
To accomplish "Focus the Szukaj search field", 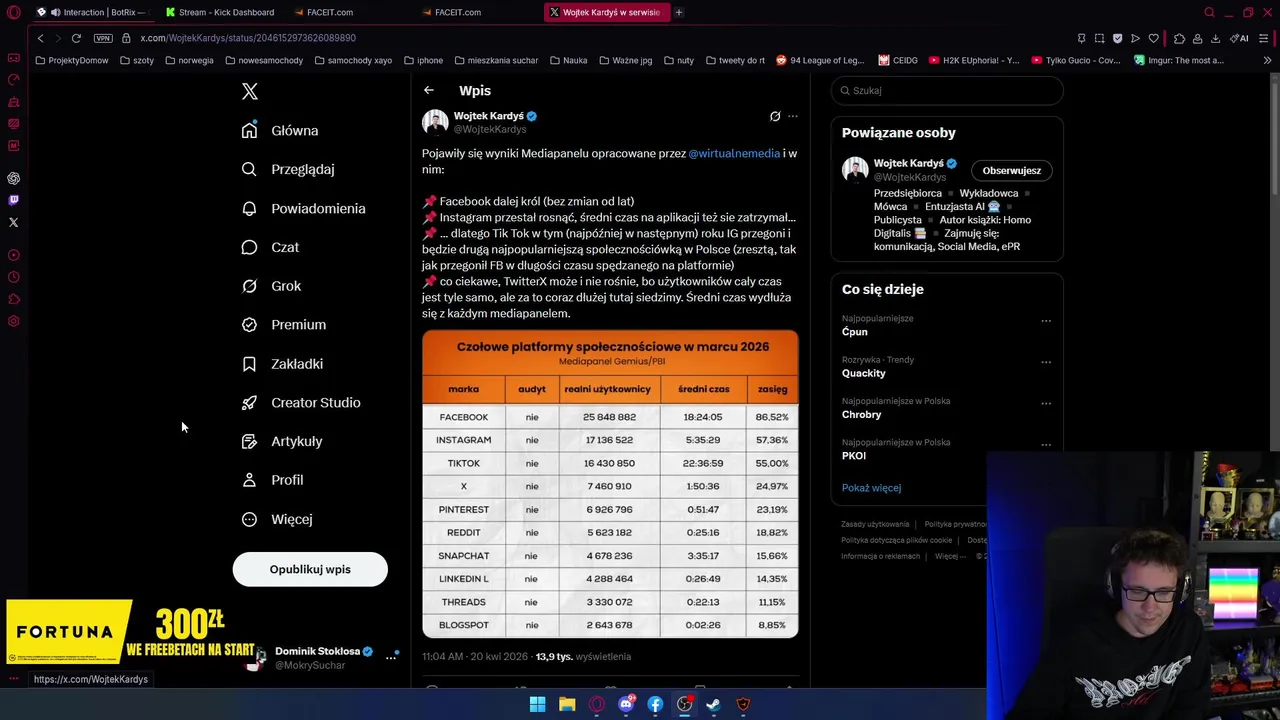I will [947, 90].
